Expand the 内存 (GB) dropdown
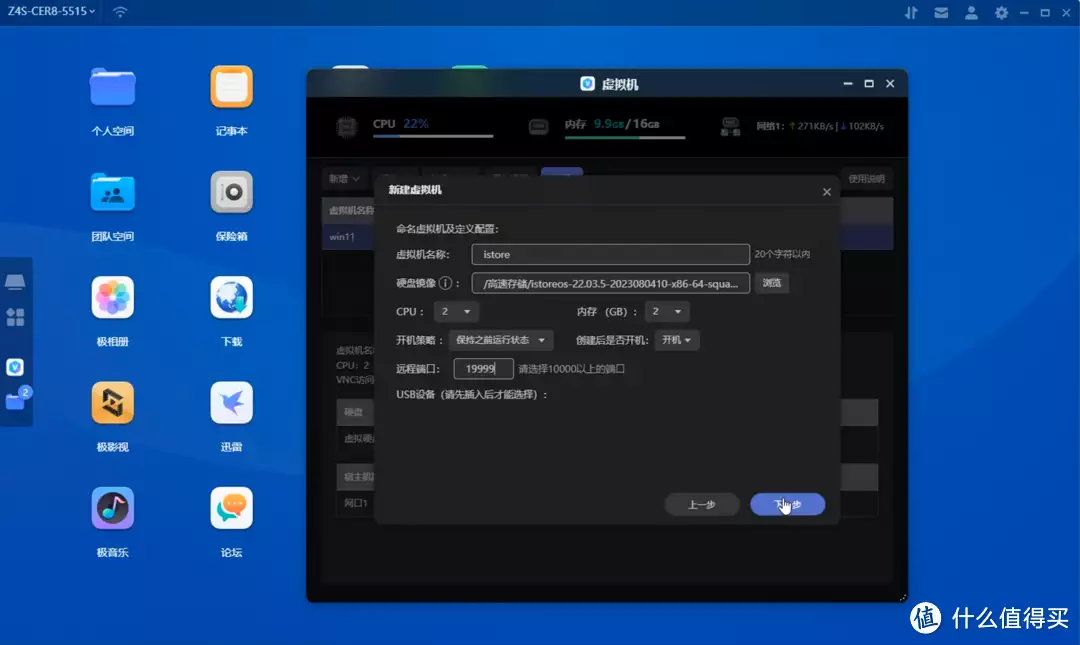Viewport: 1080px width, 645px height. coord(667,311)
